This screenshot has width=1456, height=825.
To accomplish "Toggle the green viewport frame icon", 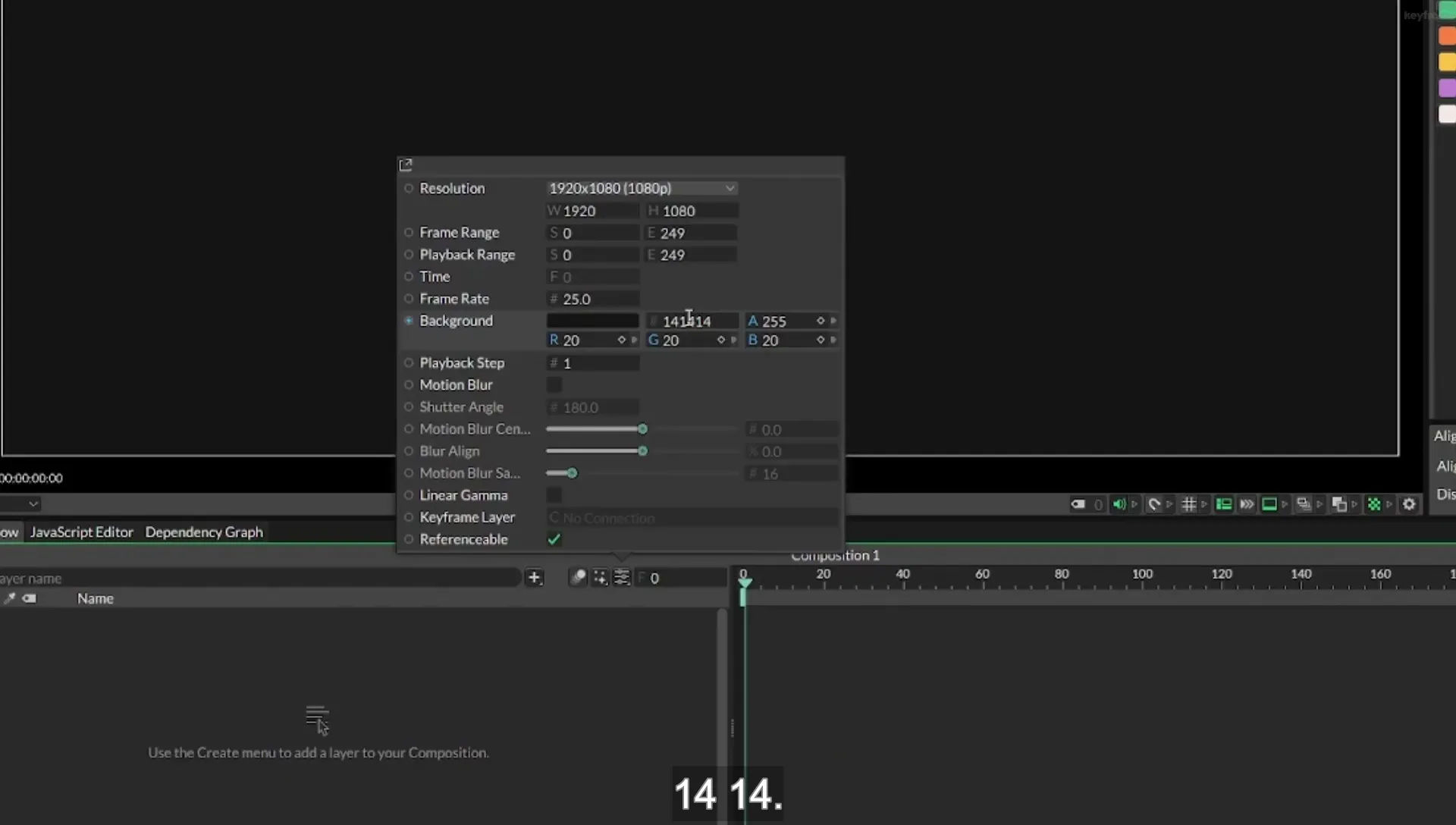I will pos(1269,504).
